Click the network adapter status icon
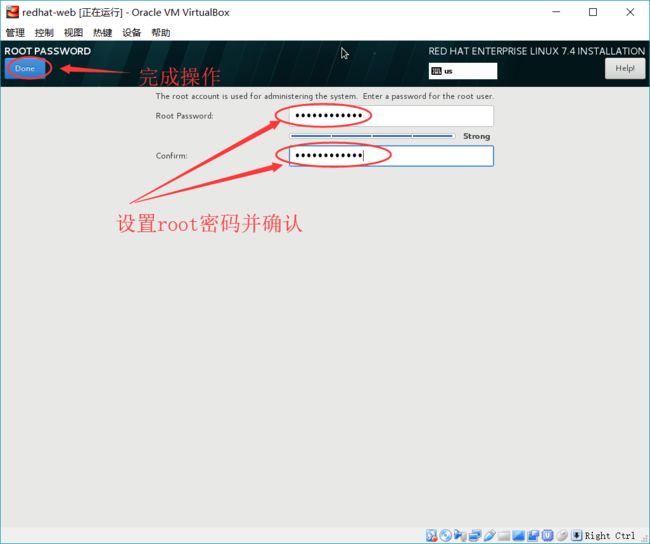This screenshot has width=650, height=544. pyautogui.click(x=475, y=535)
